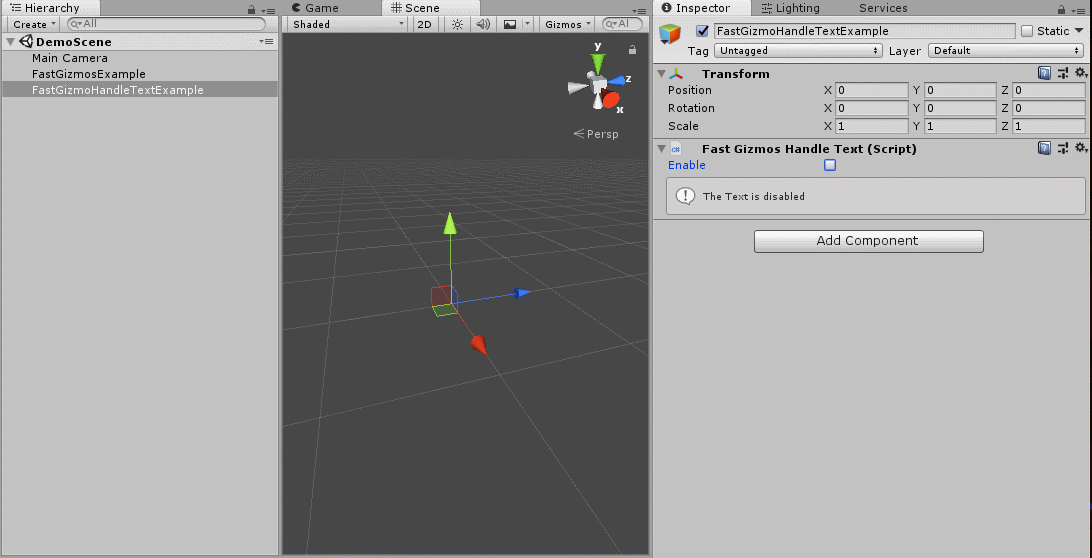Viewport: 1092px width, 558px height.
Task: Open Transform component help reference icon
Action: [x=1044, y=73]
